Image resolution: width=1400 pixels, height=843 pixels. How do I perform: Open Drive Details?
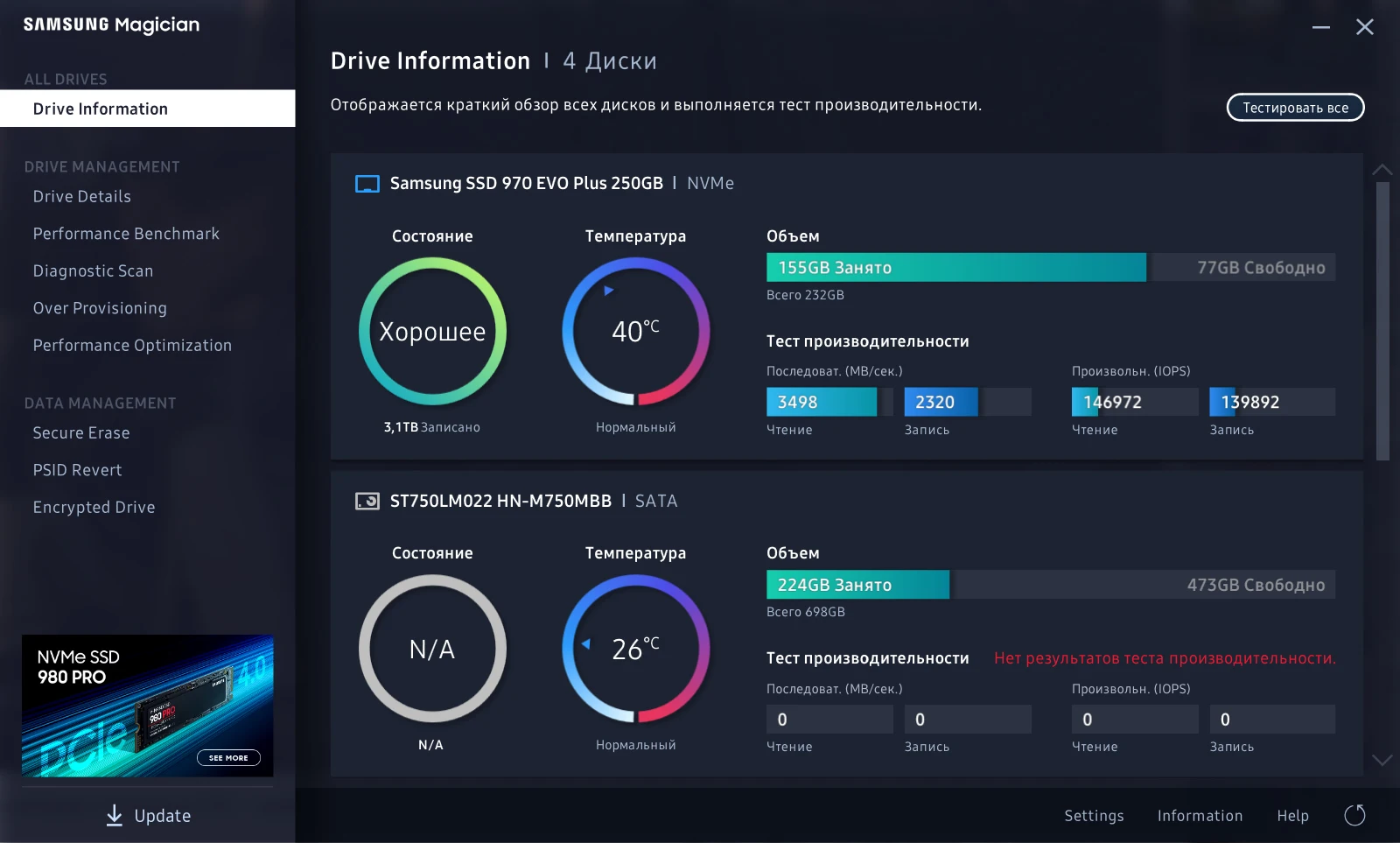pos(82,197)
